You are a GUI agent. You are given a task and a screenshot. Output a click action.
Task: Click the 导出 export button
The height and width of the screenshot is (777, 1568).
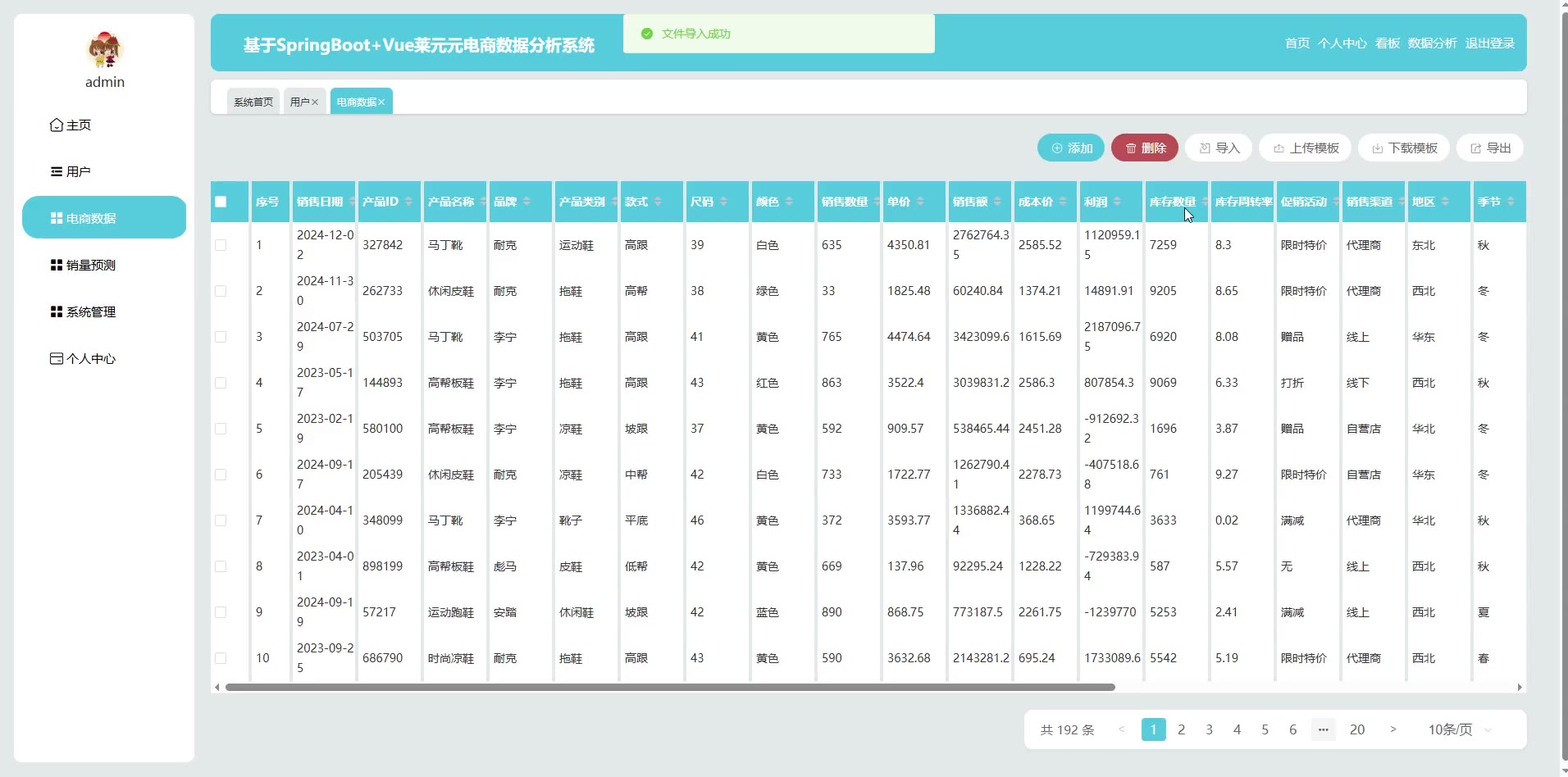(x=1490, y=148)
